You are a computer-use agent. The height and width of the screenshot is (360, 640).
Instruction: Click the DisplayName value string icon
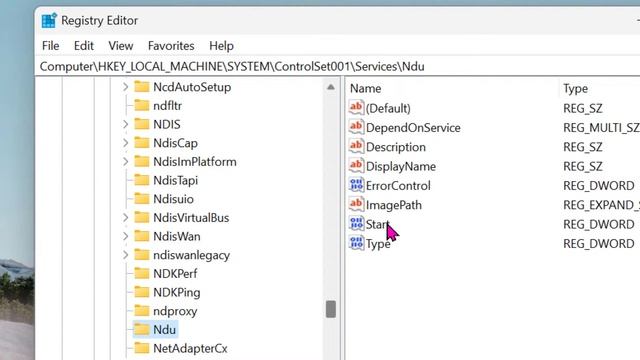tap(356, 166)
